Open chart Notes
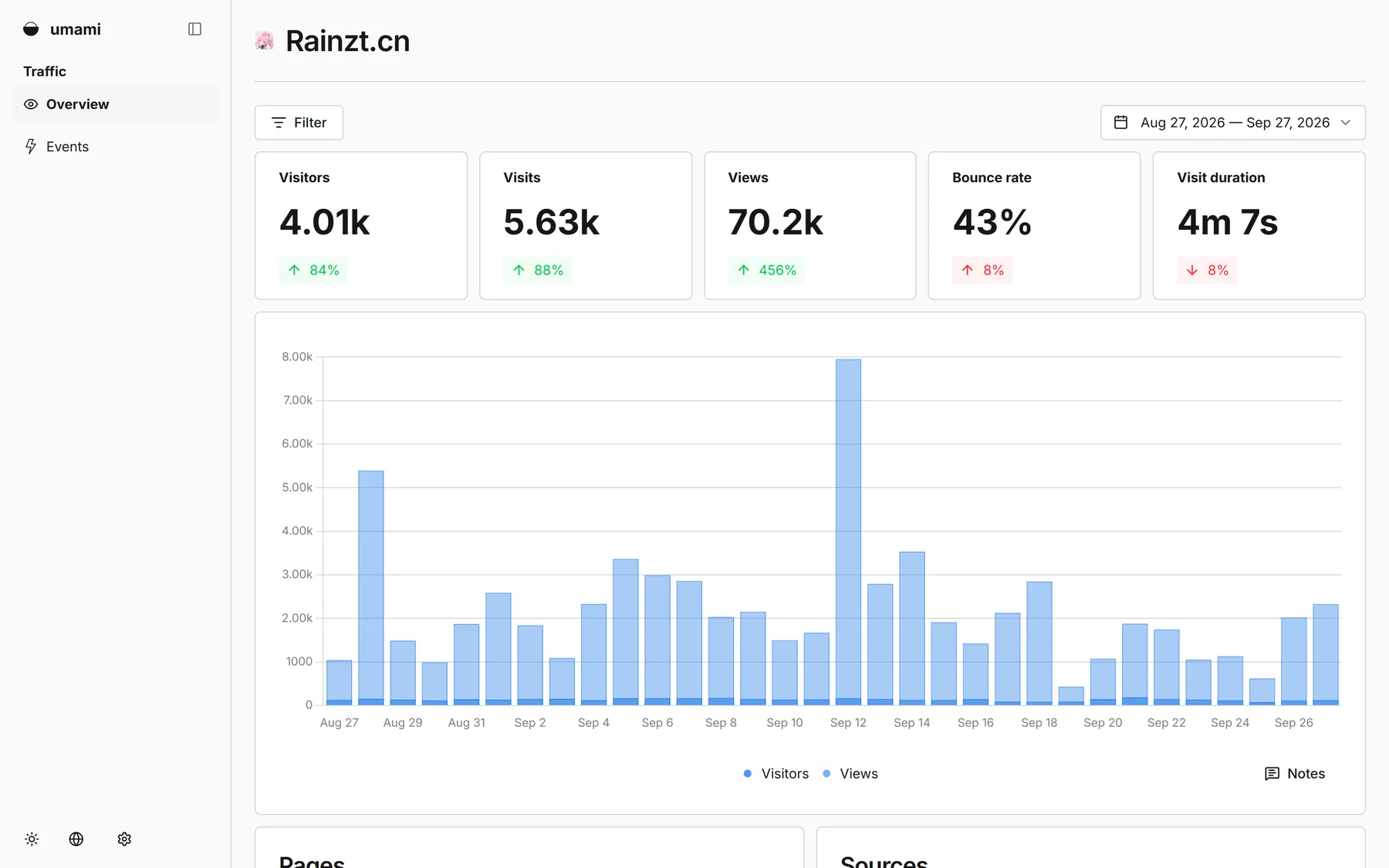The height and width of the screenshot is (868, 1389). tap(1295, 774)
